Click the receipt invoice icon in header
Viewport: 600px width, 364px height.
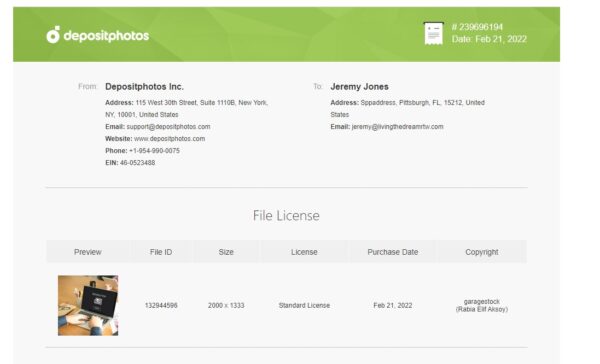[434, 33]
